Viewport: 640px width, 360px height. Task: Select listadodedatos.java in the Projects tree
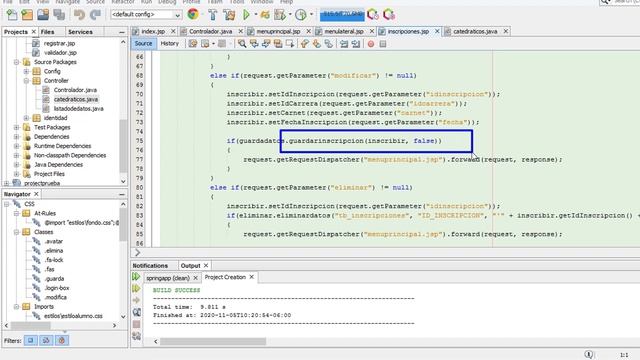coord(78,109)
